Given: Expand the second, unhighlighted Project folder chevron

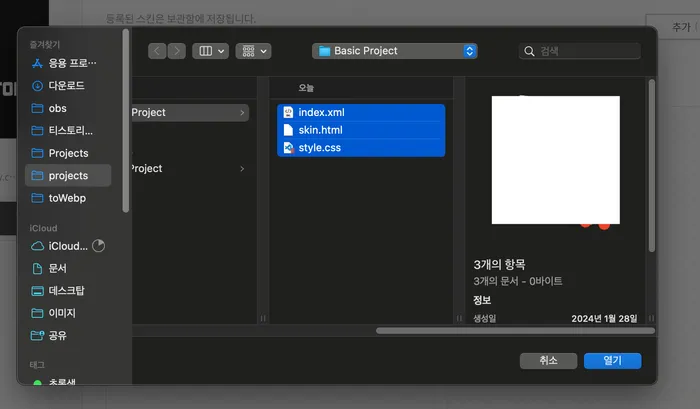Looking at the screenshot, I should tap(242, 169).
